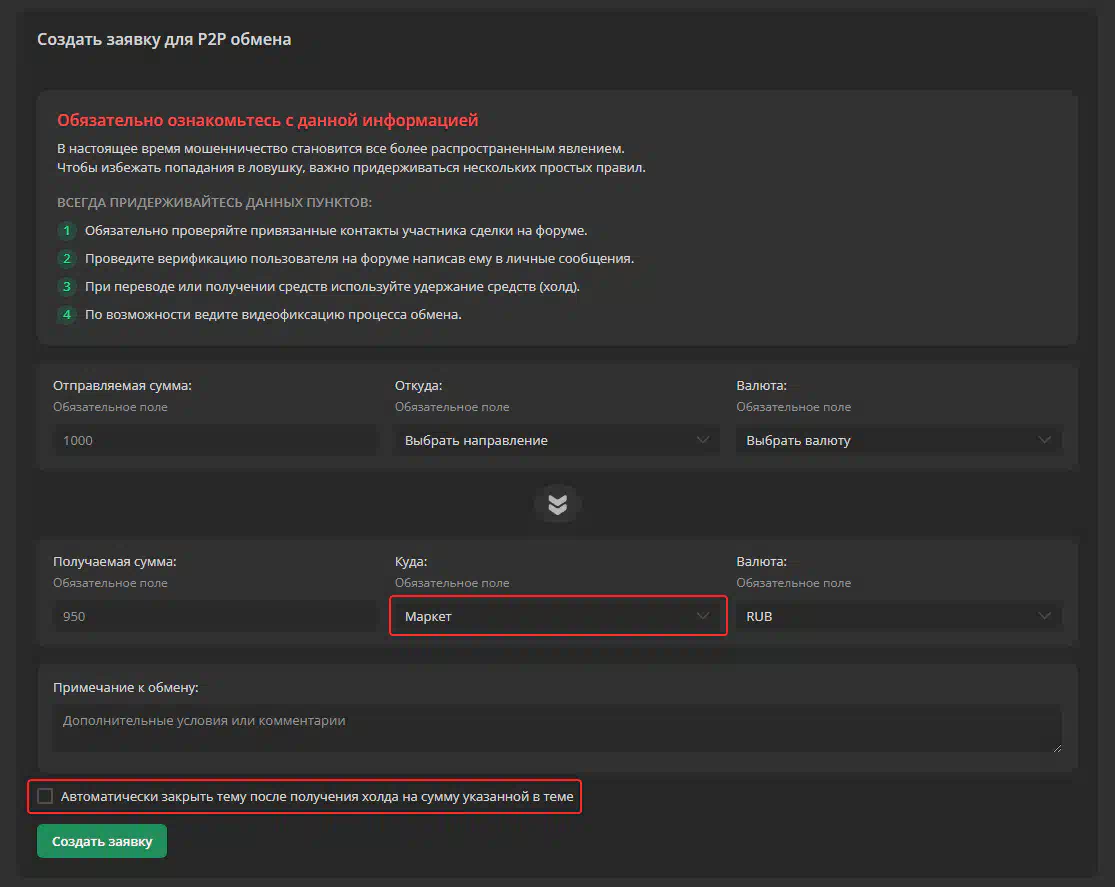1115x887 pixels.
Task: Click into the exchange note textarea
Action: tap(557, 728)
